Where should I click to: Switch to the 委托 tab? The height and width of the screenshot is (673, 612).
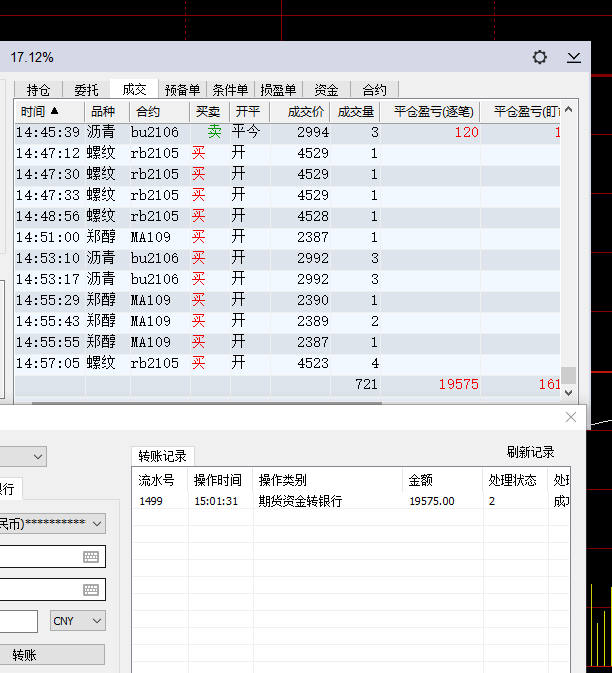click(x=86, y=90)
